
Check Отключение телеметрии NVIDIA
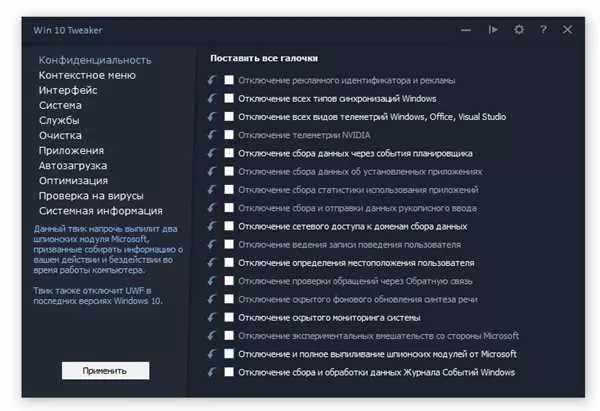229,135
